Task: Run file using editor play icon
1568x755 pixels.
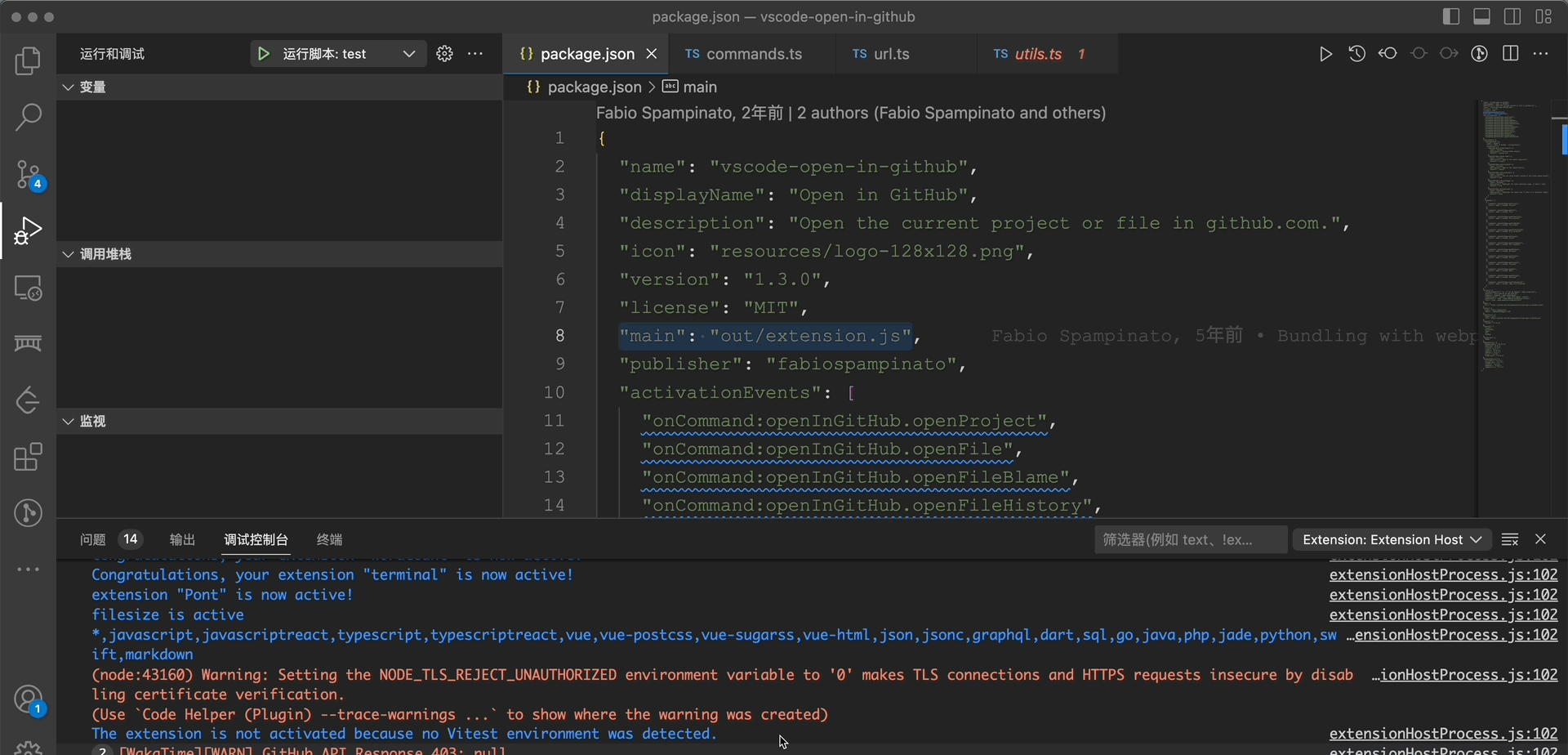Action: (x=1325, y=54)
